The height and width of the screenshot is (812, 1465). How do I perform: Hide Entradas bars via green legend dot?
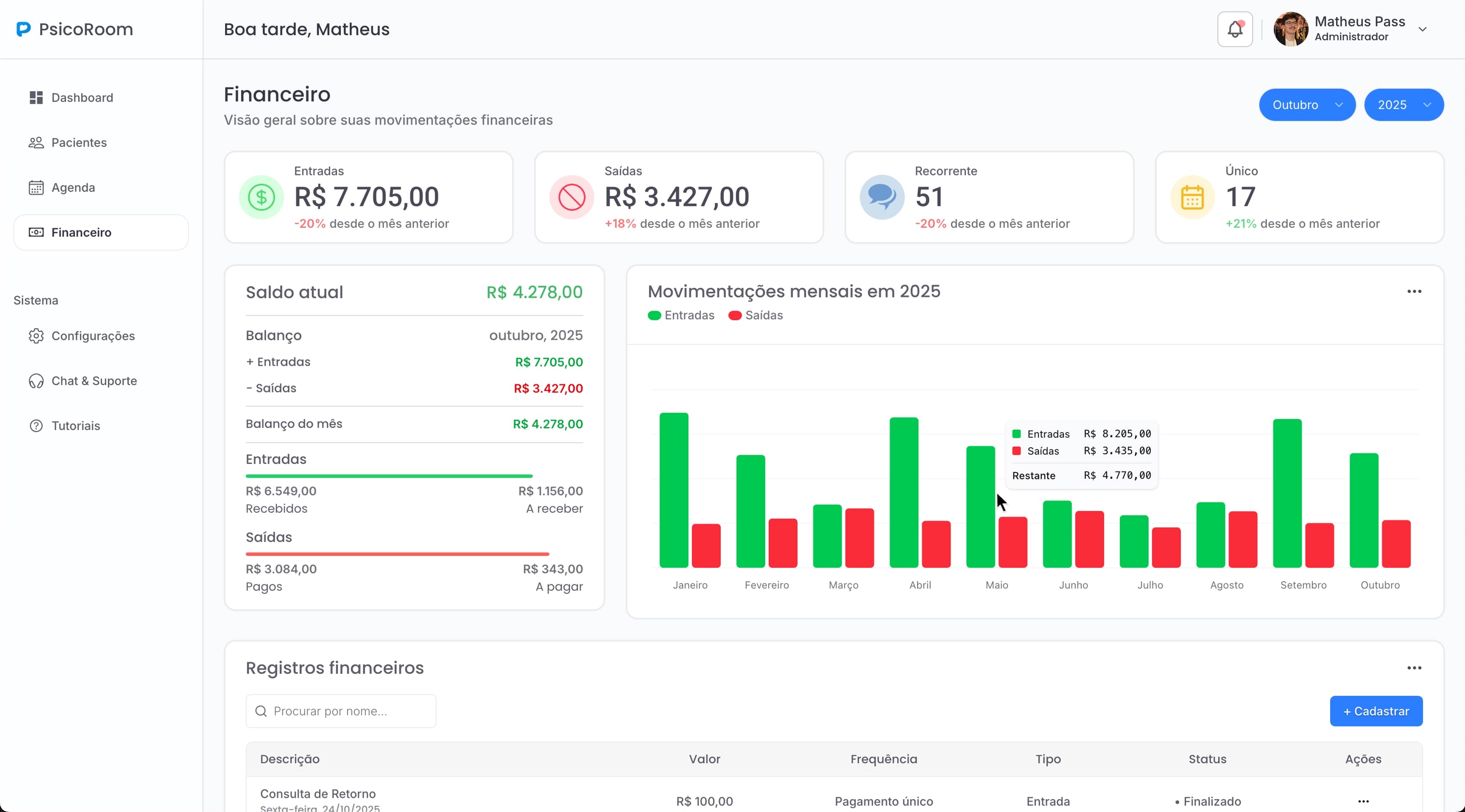click(x=655, y=315)
